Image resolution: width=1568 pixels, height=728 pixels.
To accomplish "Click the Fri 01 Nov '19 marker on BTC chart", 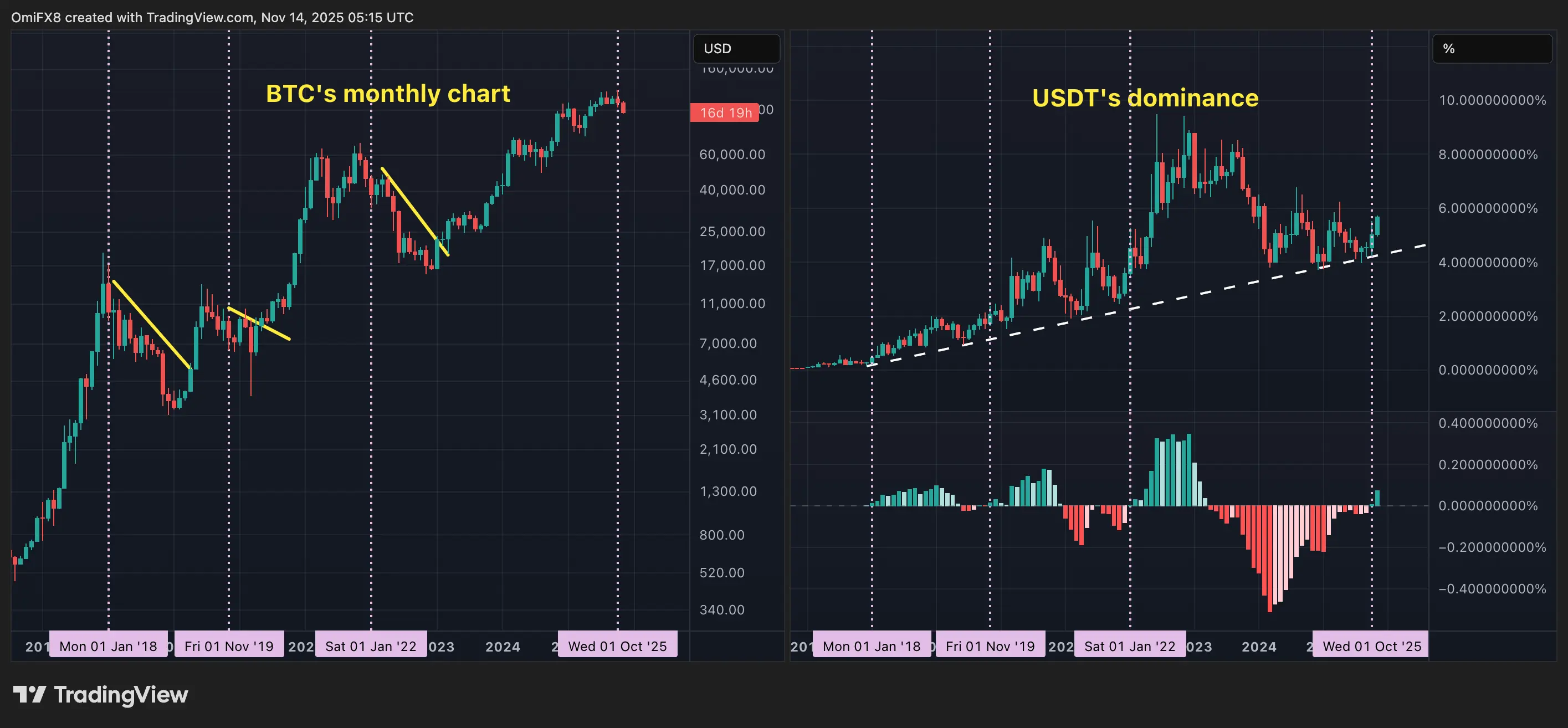I will pos(229,646).
